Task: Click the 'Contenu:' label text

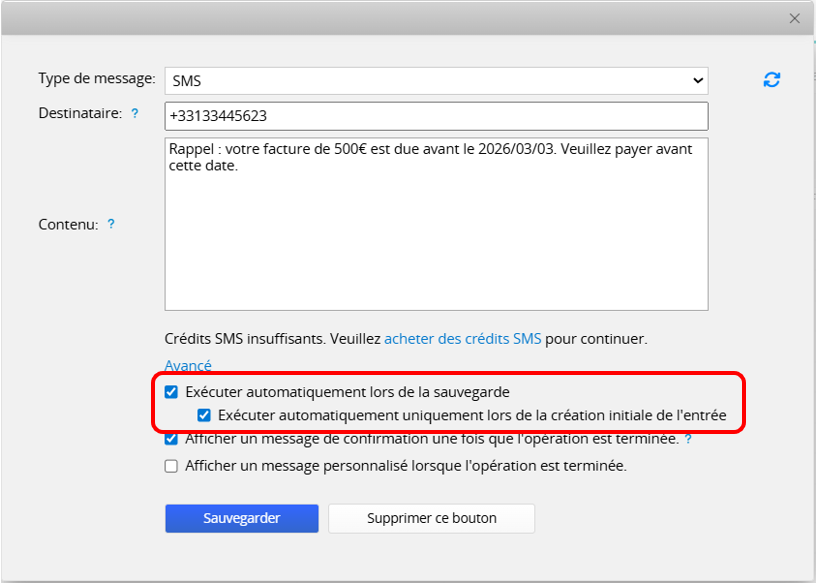Action: [68, 224]
